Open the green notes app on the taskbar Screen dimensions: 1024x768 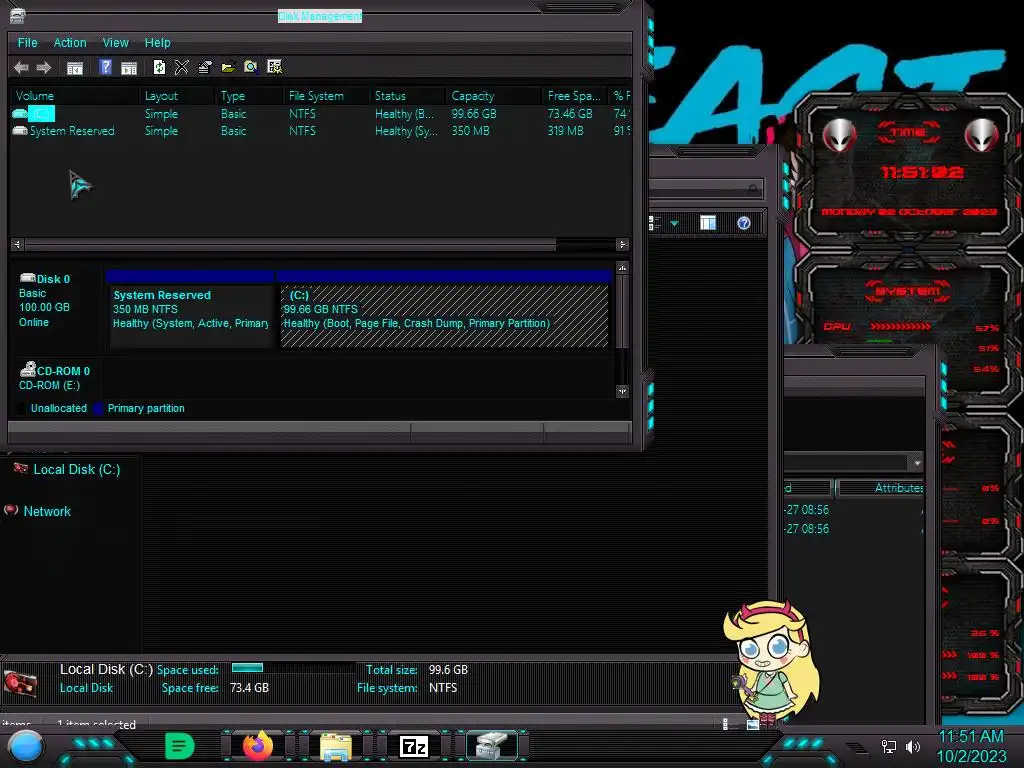click(179, 746)
